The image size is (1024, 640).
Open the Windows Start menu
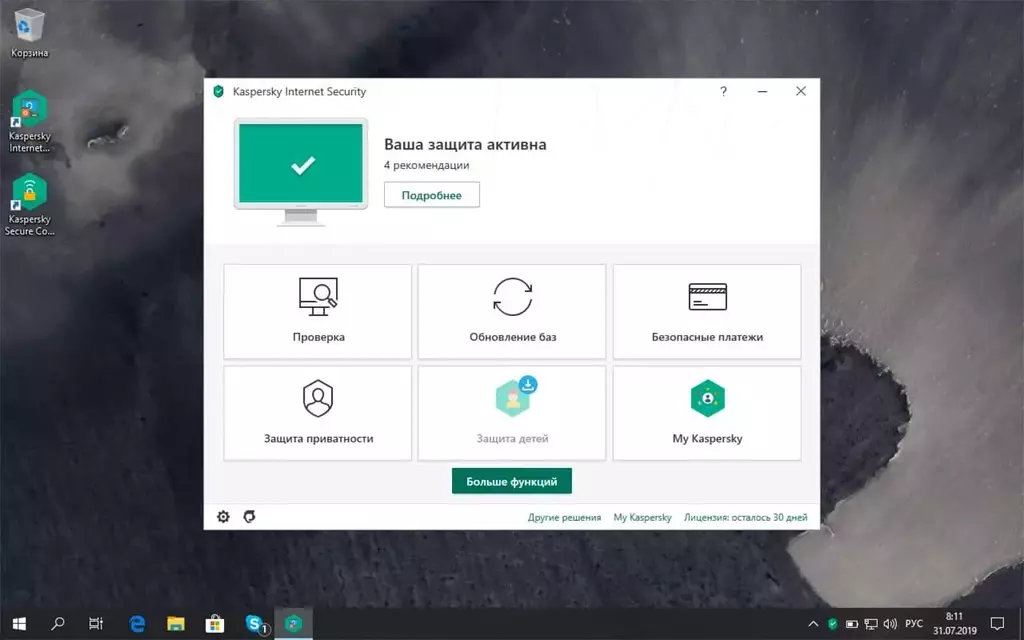point(19,624)
